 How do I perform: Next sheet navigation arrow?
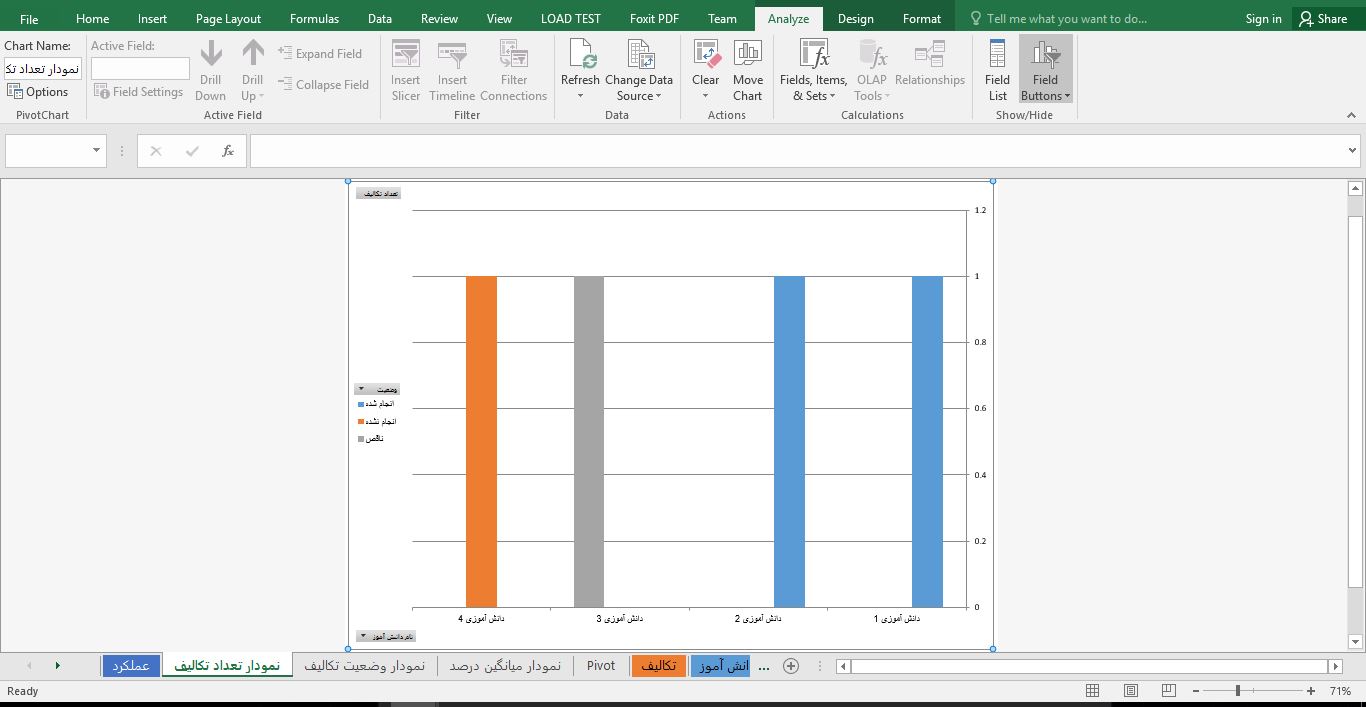pyautogui.click(x=57, y=665)
